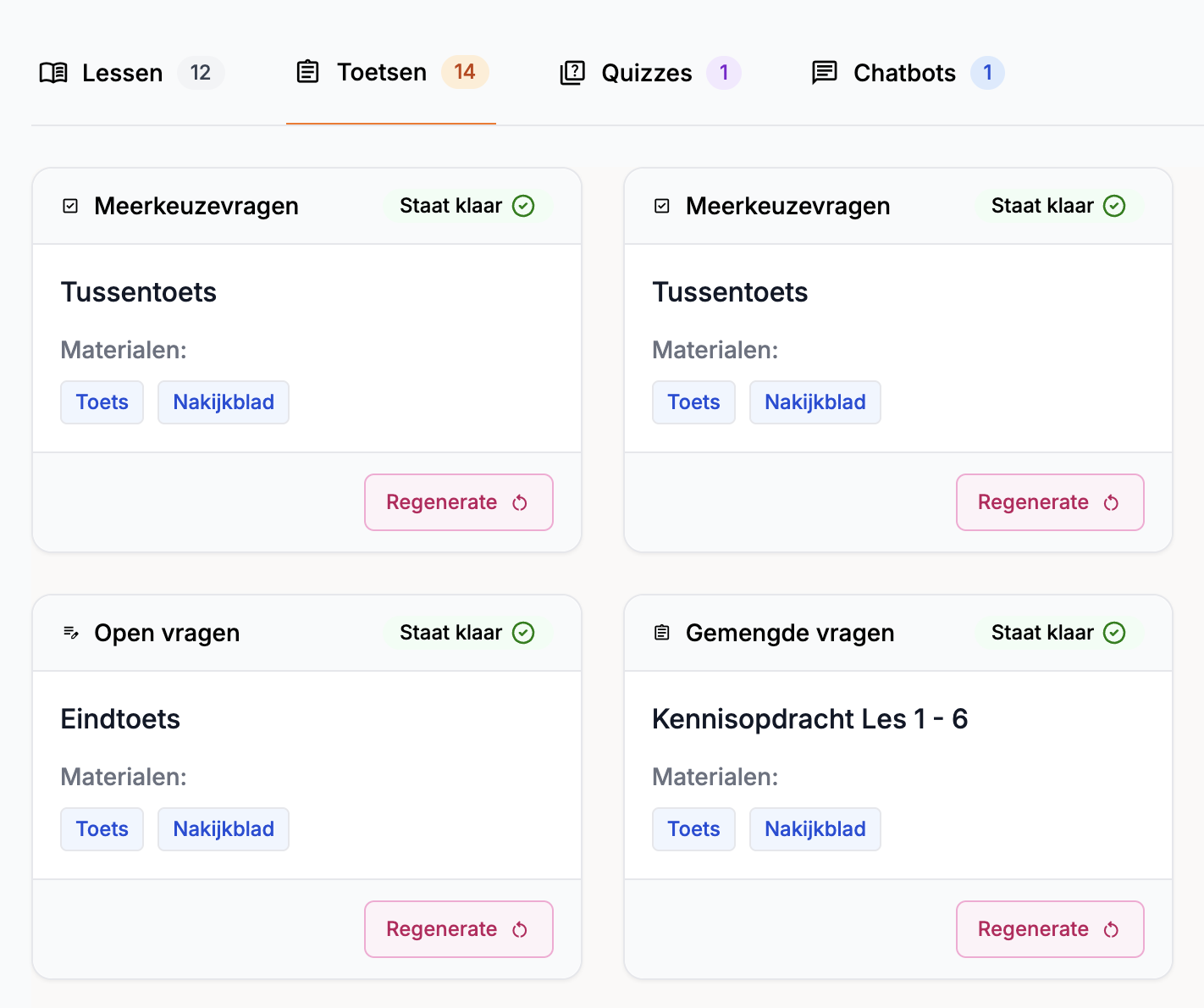The height and width of the screenshot is (1008, 1204).
Task: Open the Toets material for Eindtoets
Action: coord(102,829)
